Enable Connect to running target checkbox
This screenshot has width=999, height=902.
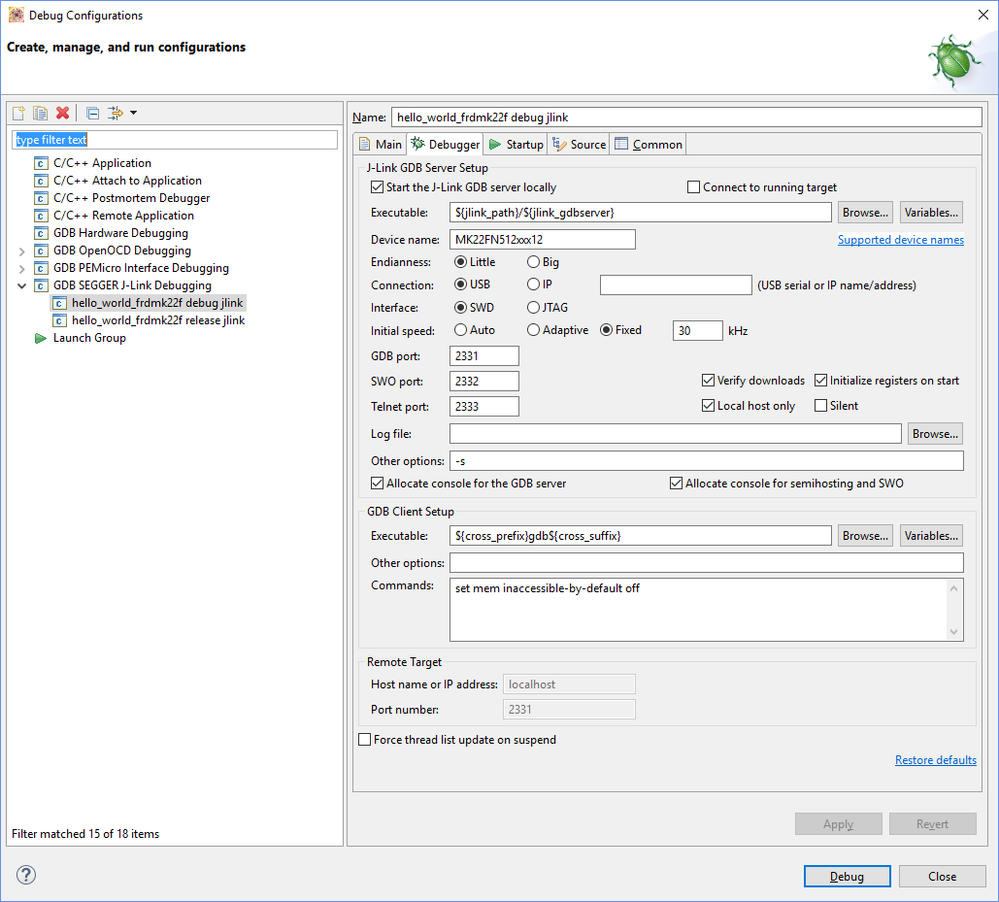694,187
